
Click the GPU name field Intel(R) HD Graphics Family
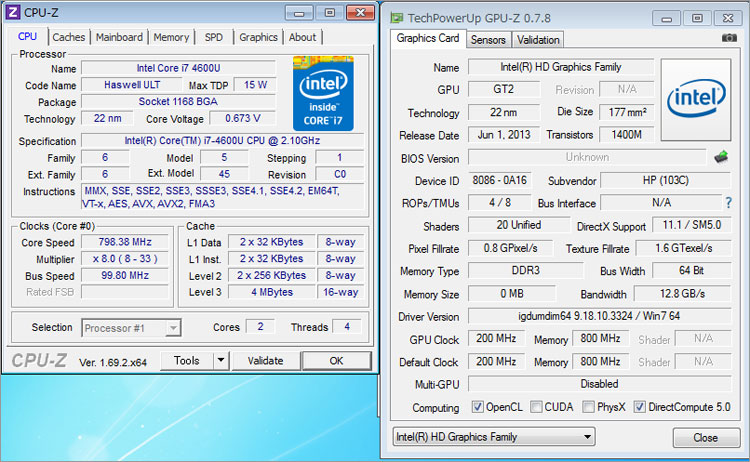click(x=561, y=67)
